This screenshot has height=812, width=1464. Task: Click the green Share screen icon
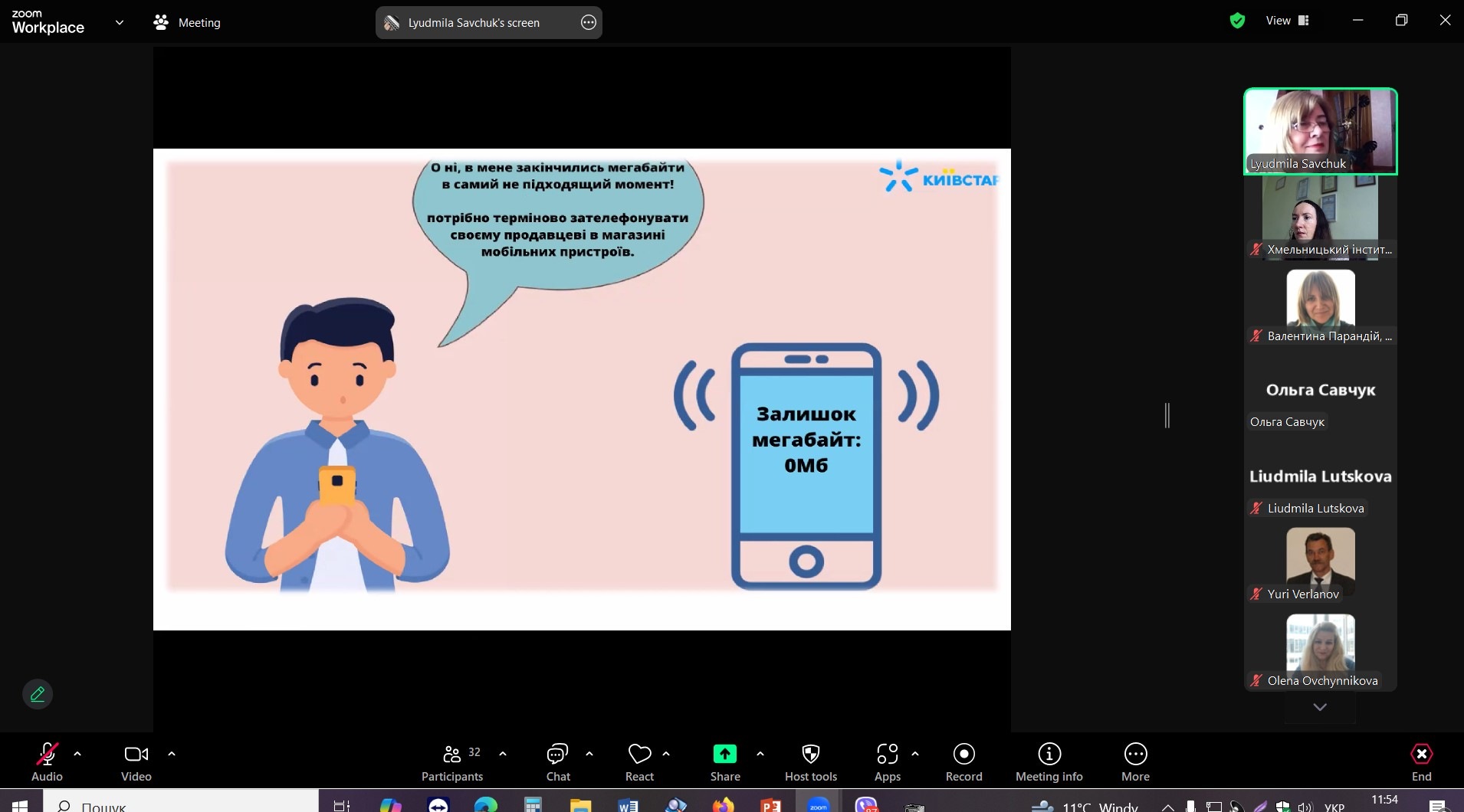724,755
